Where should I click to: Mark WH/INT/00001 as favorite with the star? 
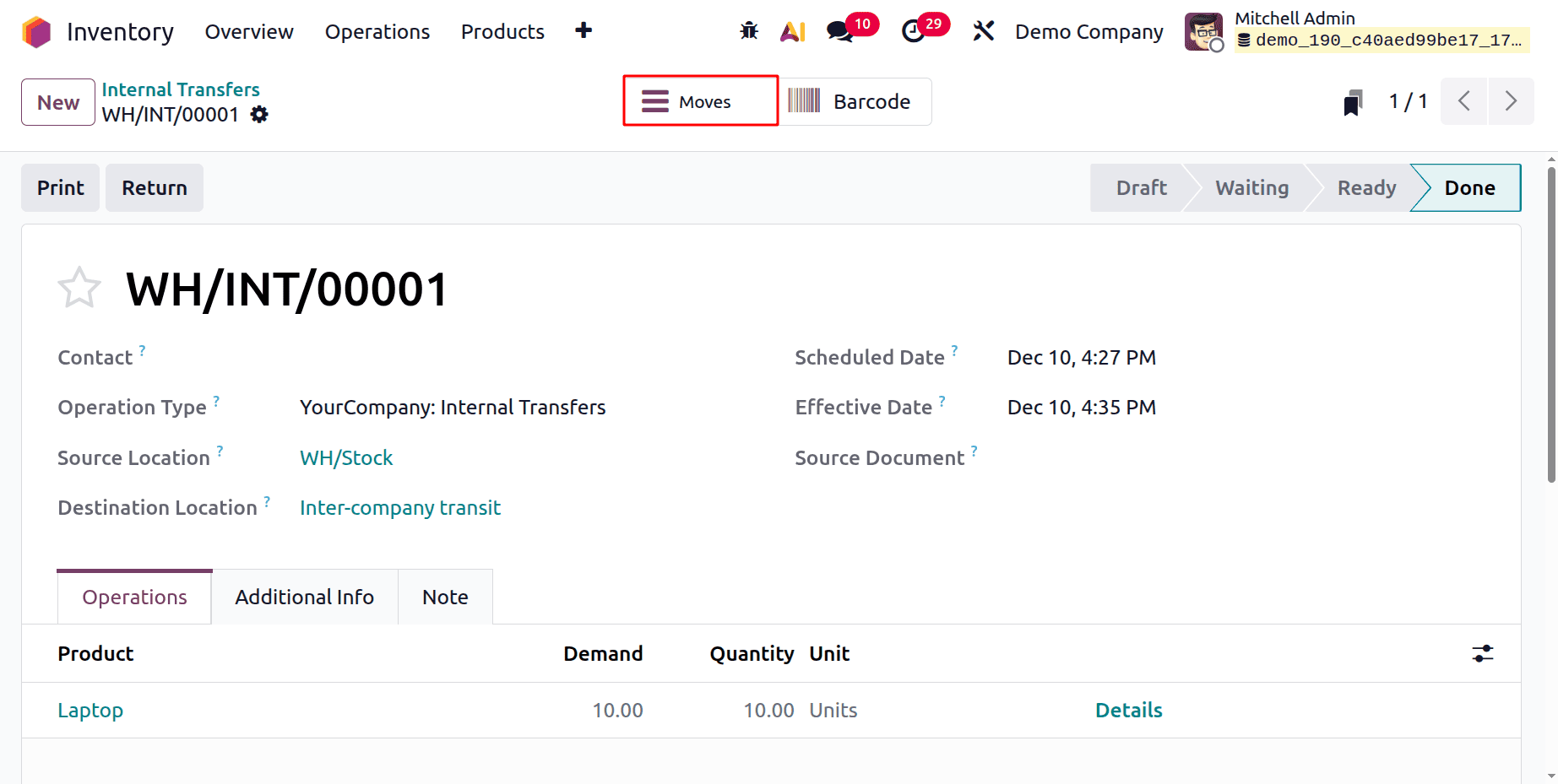point(79,287)
